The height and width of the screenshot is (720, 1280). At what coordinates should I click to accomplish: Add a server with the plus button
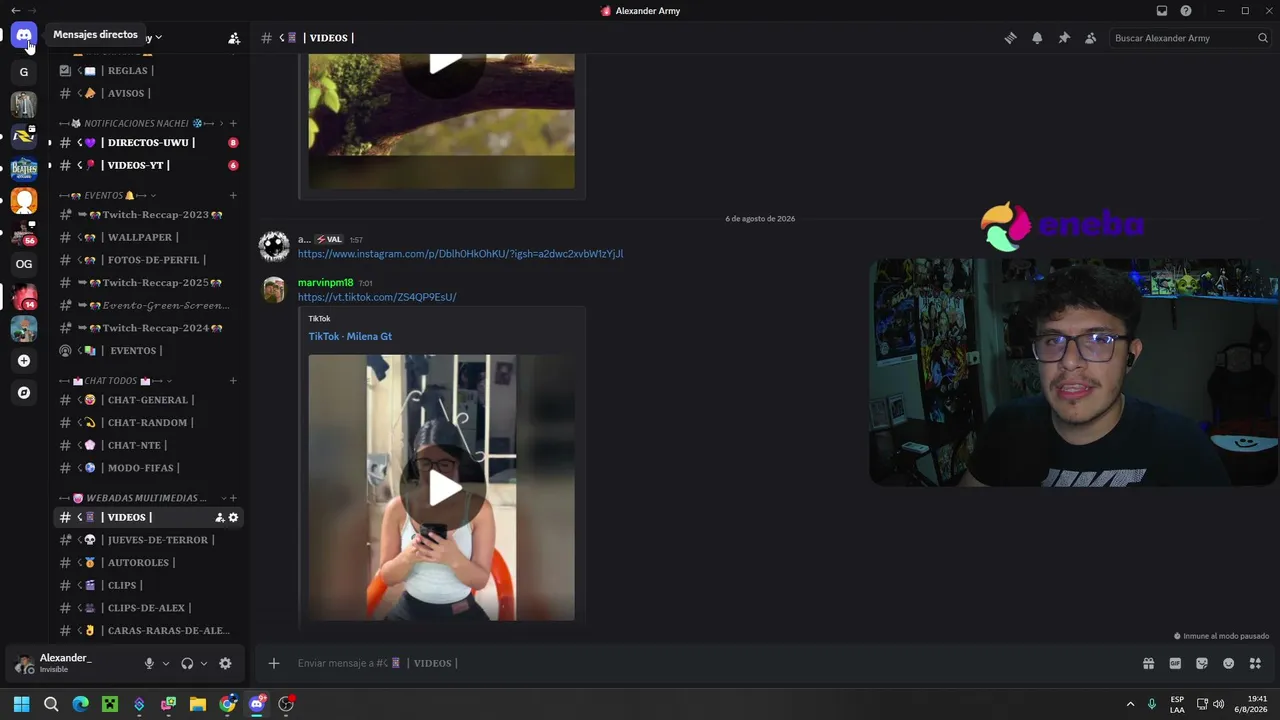(24, 361)
